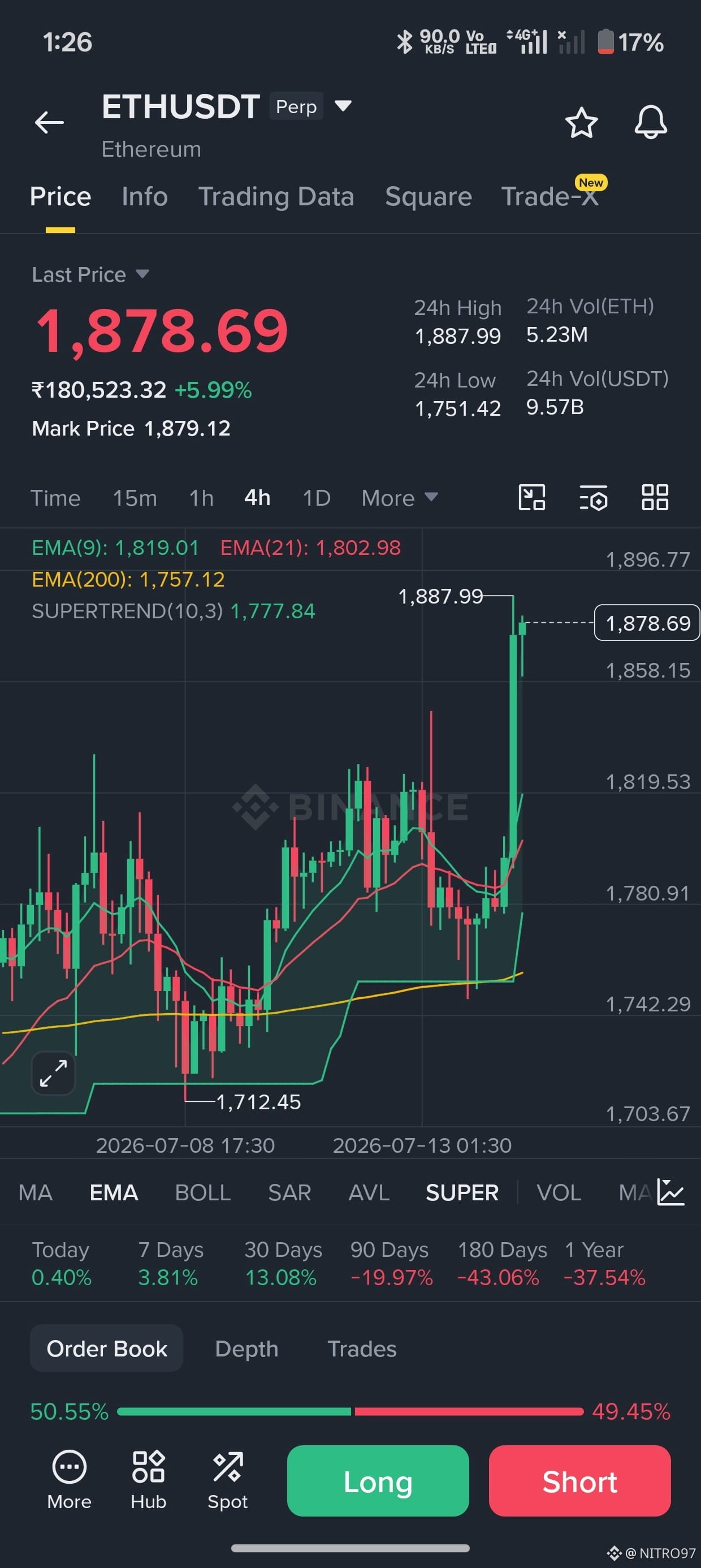Open chart settings list icon
The height and width of the screenshot is (1568, 701).
click(593, 497)
